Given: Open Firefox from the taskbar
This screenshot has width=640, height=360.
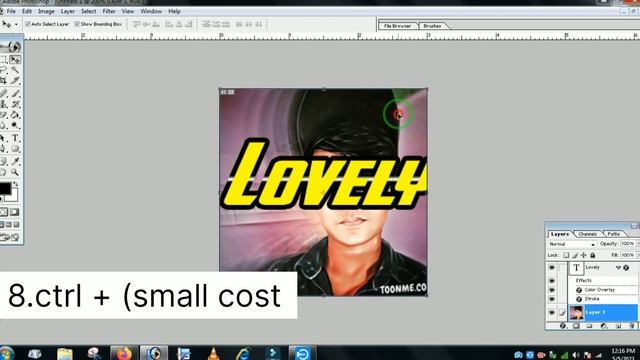Looking at the screenshot, I should [124, 353].
